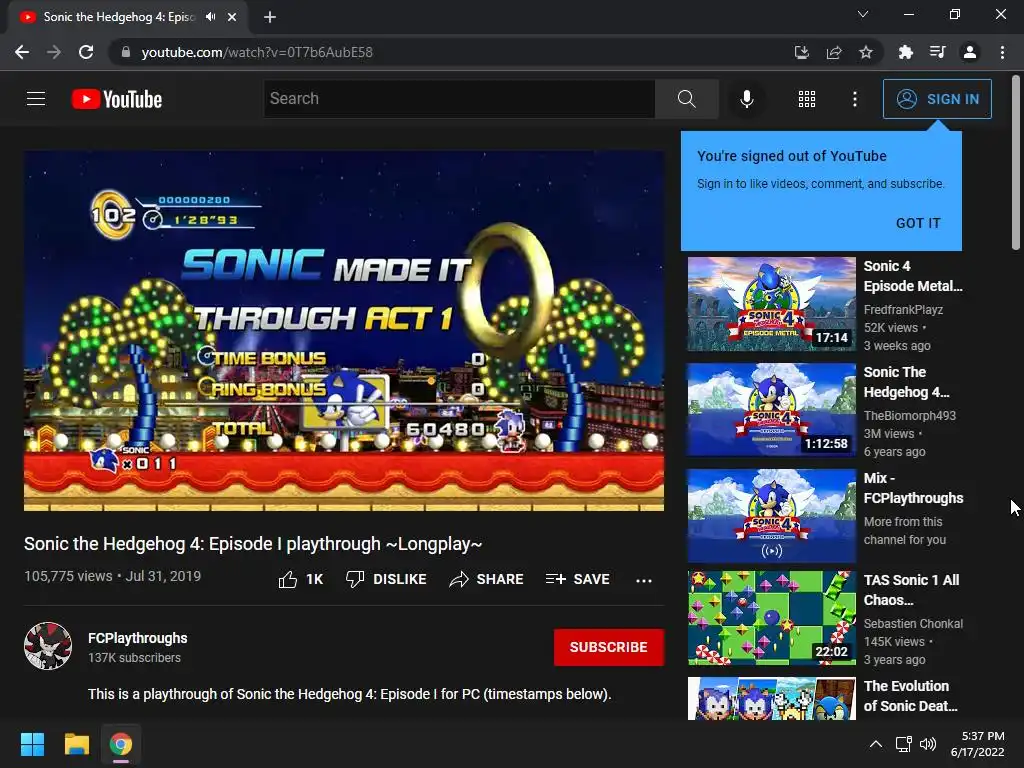1024x768 pixels.
Task: Open clock showing 5:37 PM
Action: tap(978, 744)
